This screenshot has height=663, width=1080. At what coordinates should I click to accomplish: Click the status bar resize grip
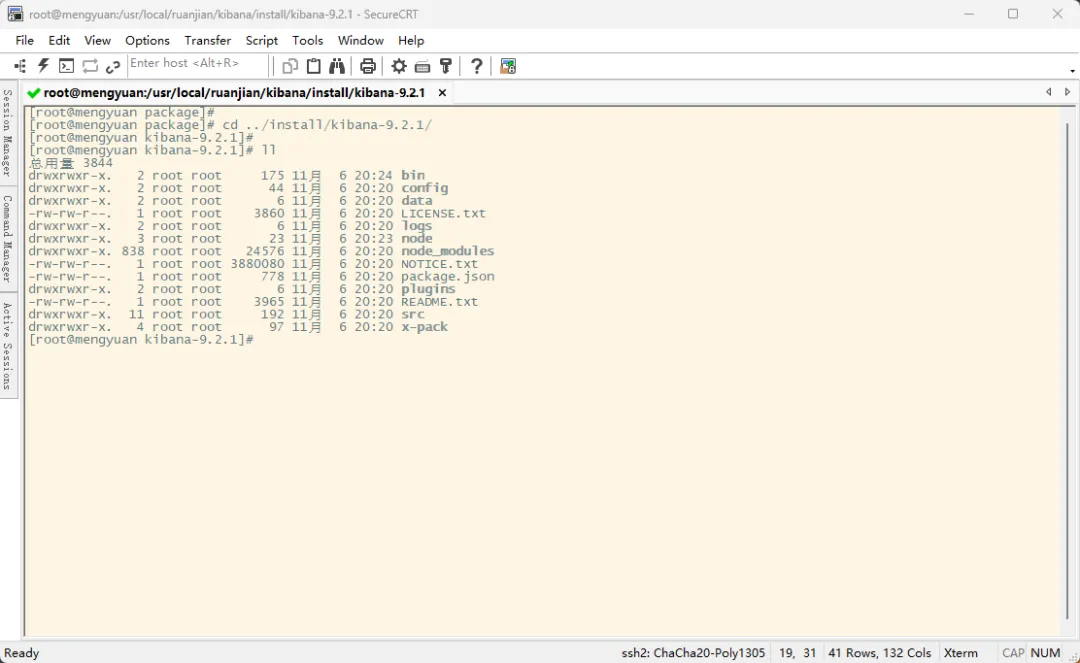pyautogui.click(x=1073, y=656)
